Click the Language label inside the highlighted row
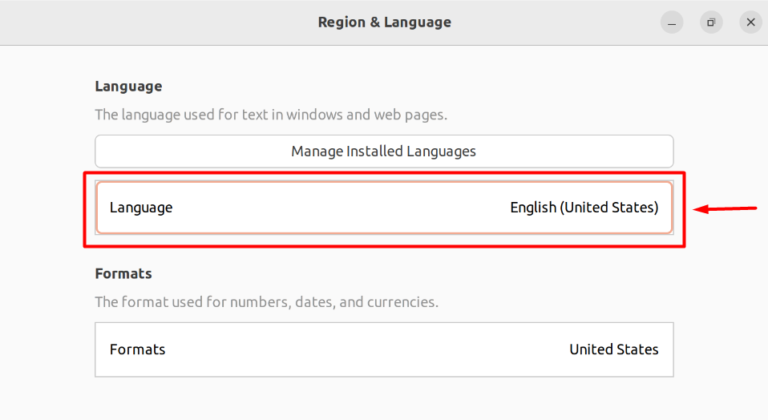The image size is (768, 420). (x=141, y=207)
